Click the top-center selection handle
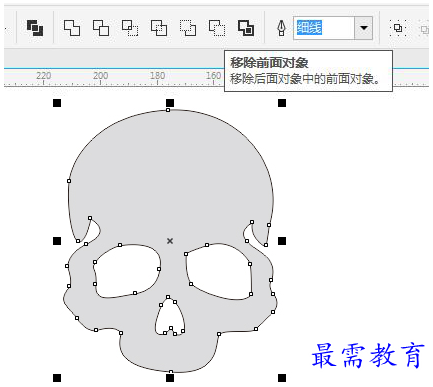 (x=170, y=103)
